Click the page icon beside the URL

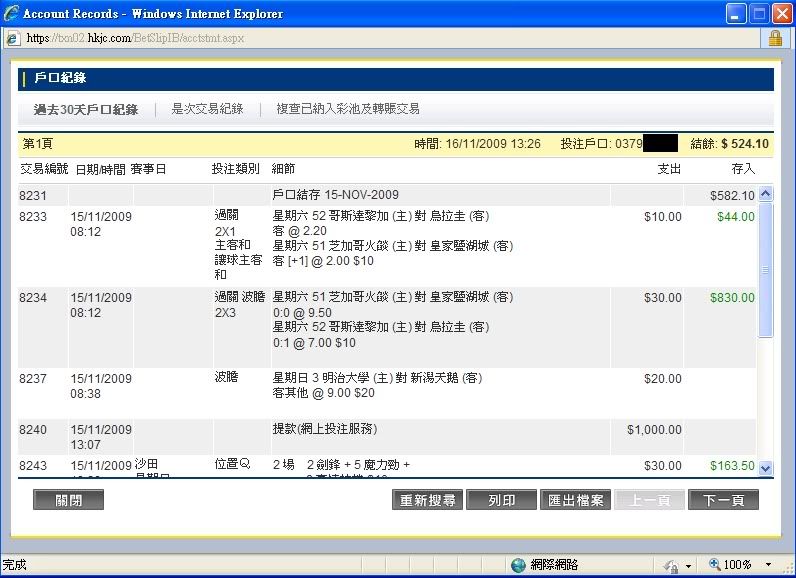[12, 38]
